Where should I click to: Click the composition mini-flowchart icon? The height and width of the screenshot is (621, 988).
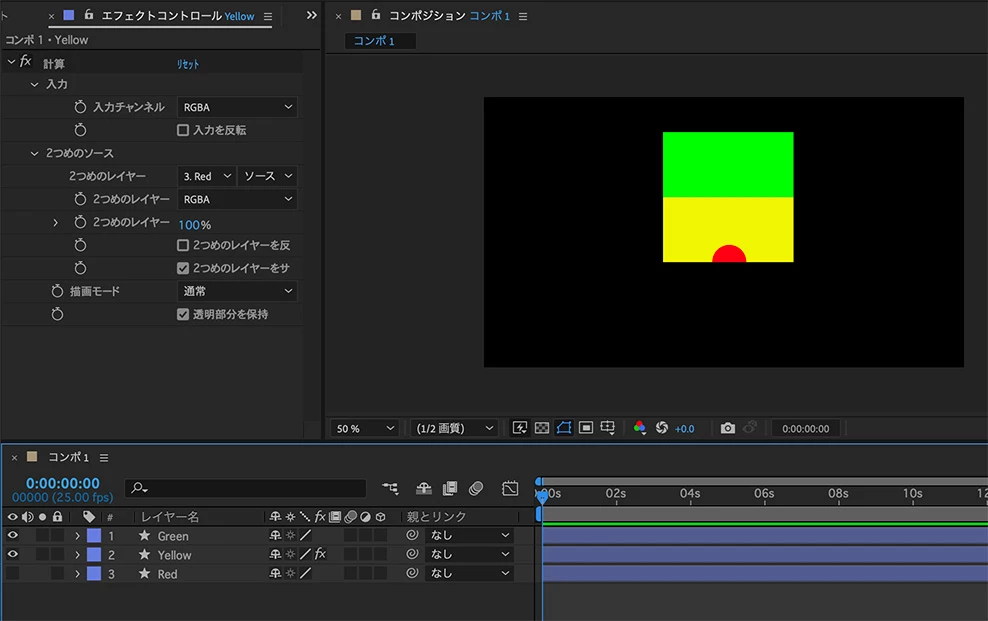(x=390, y=488)
